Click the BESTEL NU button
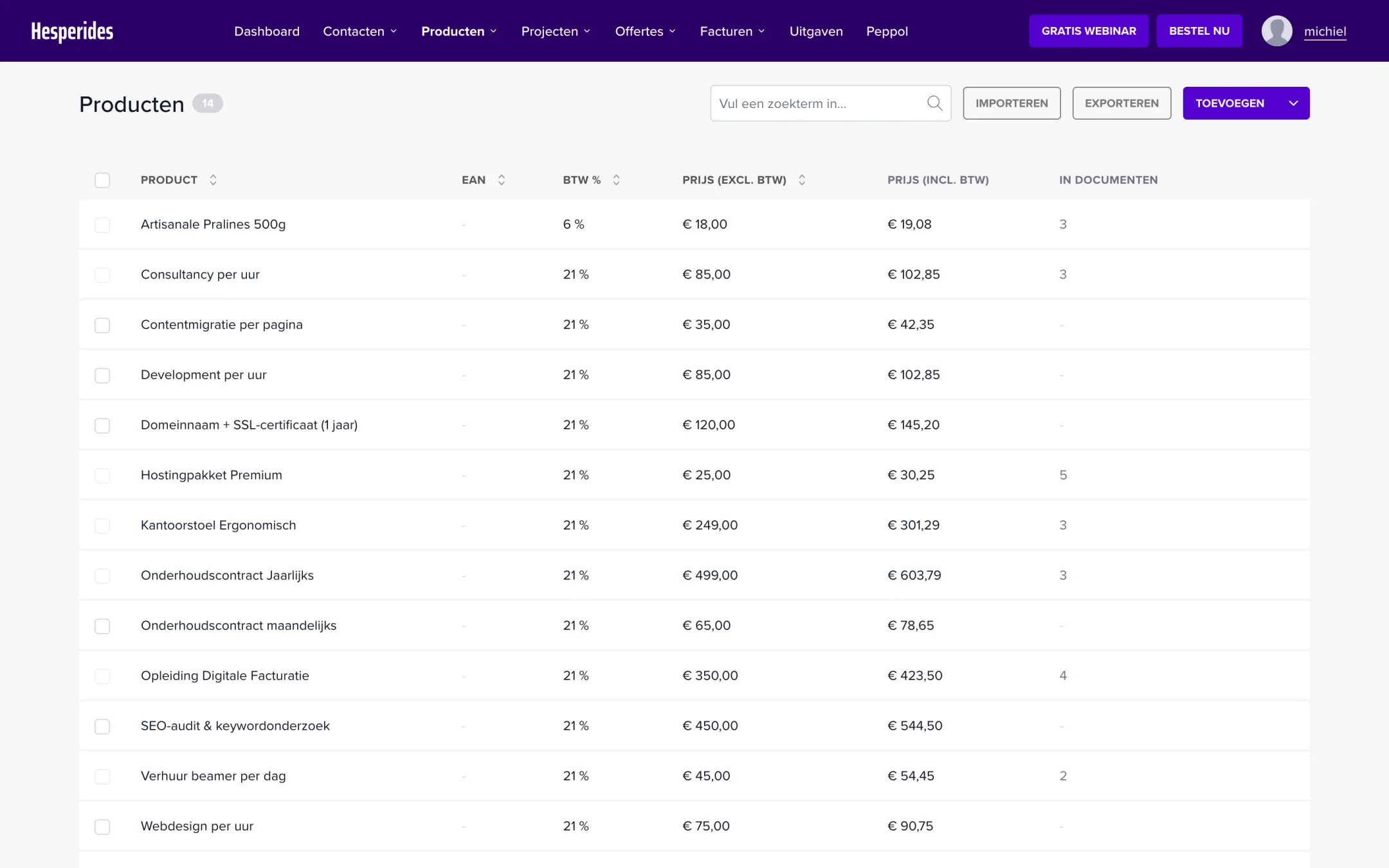 coord(1199,31)
